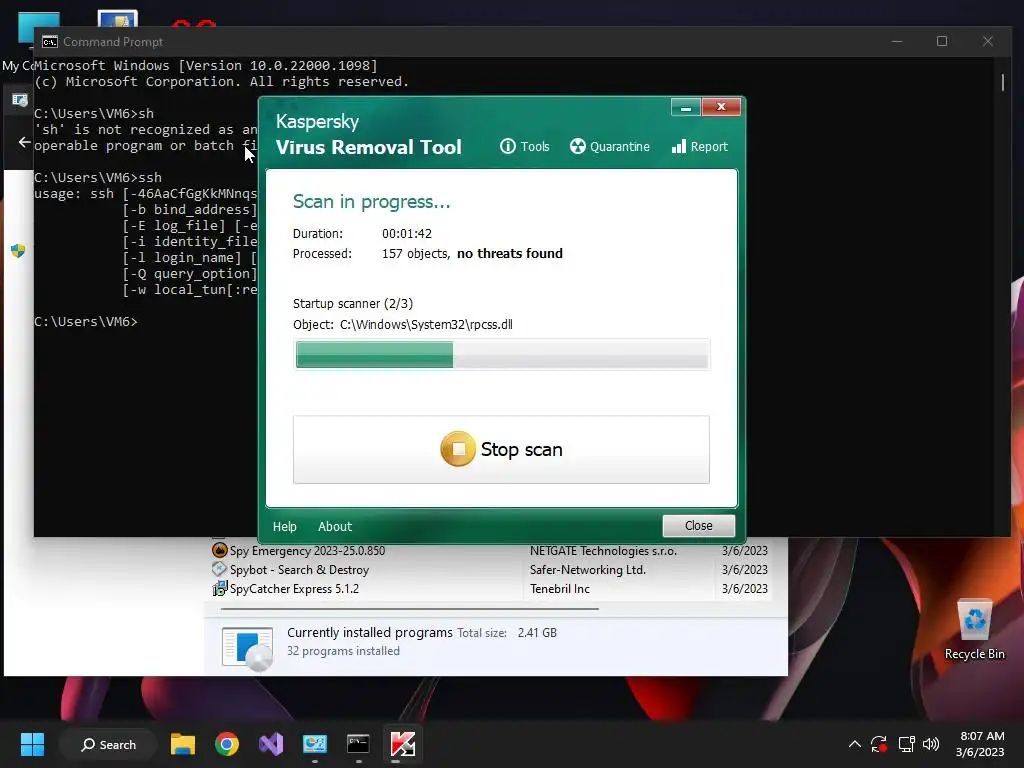
Task: Open the About link in Kaspersky
Action: tap(334, 526)
